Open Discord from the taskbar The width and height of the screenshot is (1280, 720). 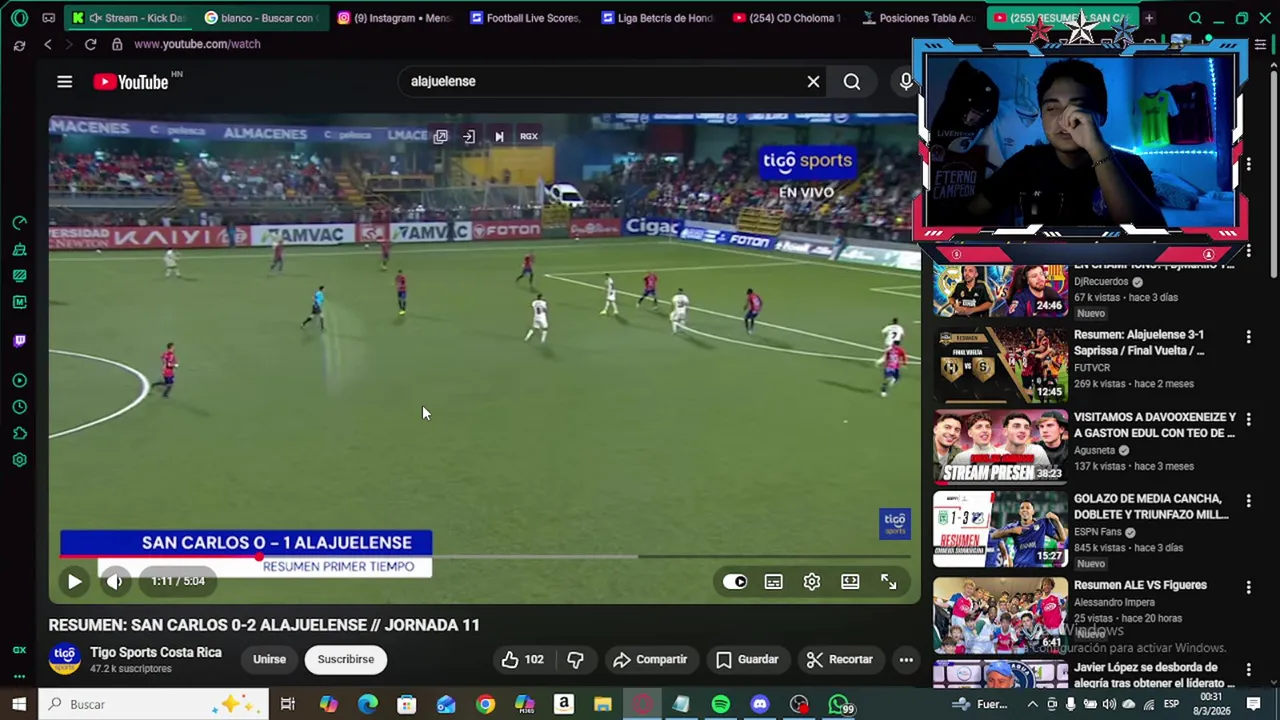tap(760, 704)
